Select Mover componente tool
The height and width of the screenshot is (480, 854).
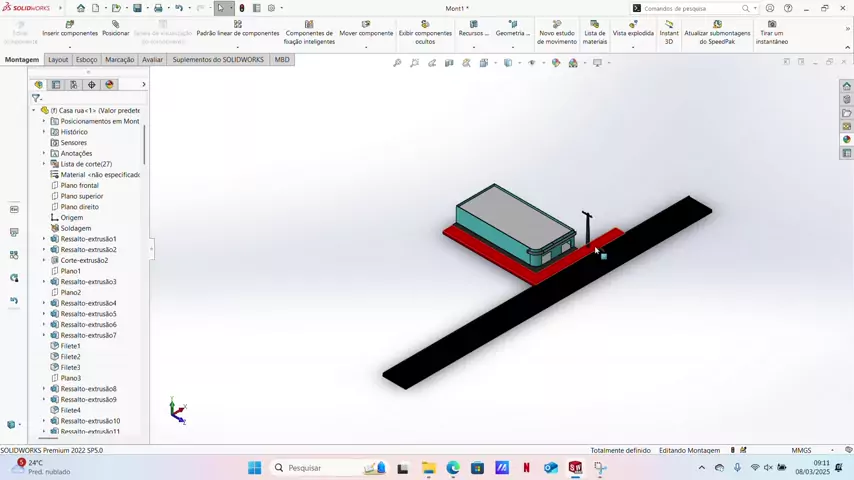coord(366,28)
